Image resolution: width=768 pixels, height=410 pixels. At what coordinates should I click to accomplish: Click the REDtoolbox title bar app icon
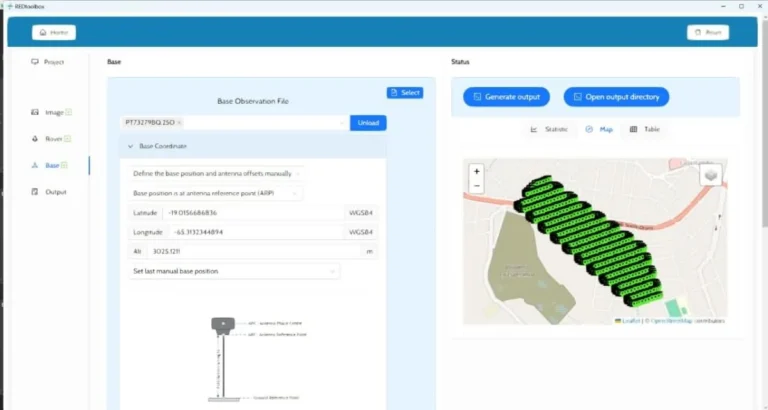click(9, 6)
